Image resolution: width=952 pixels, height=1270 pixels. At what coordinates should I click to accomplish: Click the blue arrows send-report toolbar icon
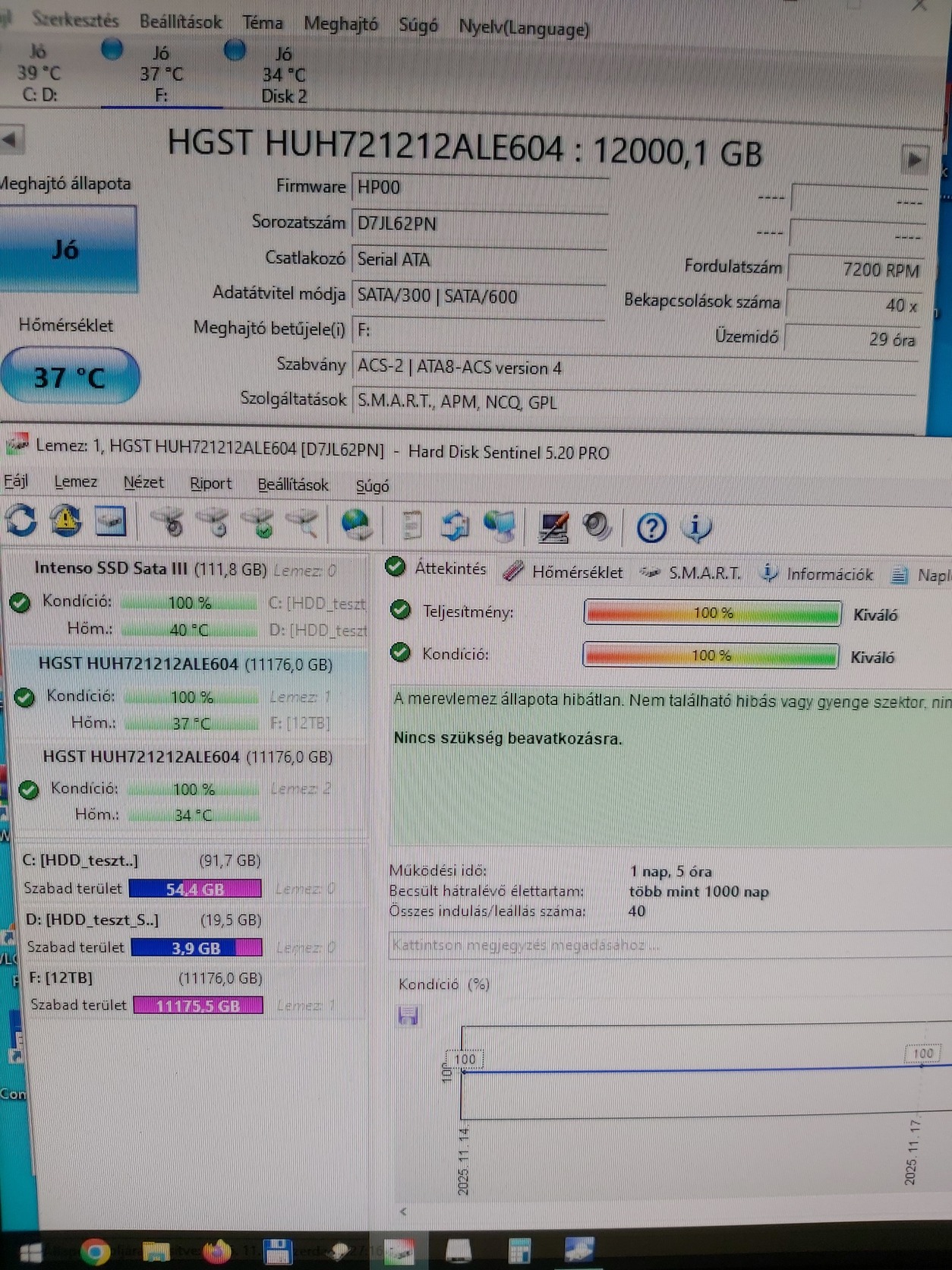pyautogui.click(x=456, y=526)
